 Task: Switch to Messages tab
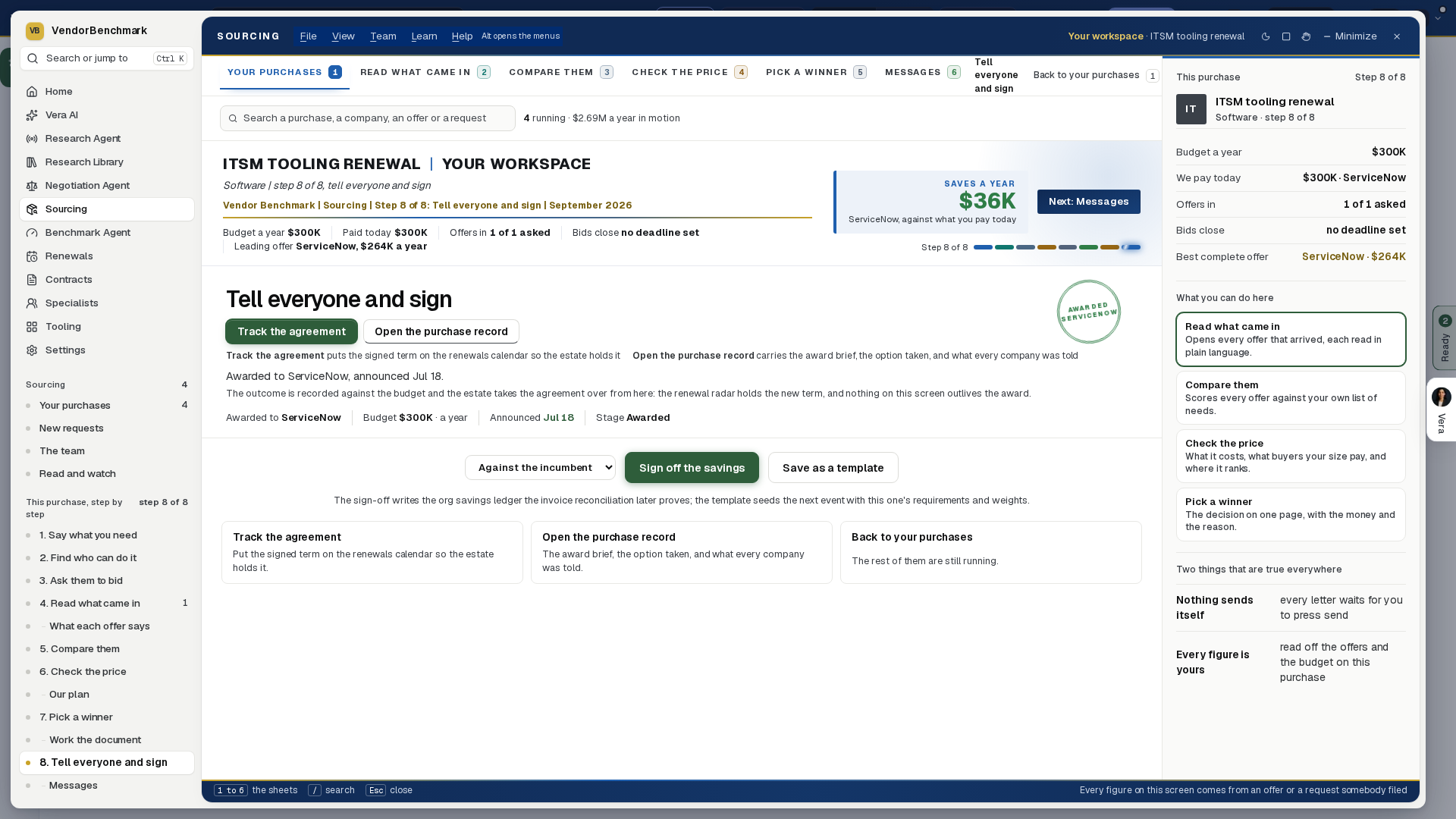coord(922,72)
